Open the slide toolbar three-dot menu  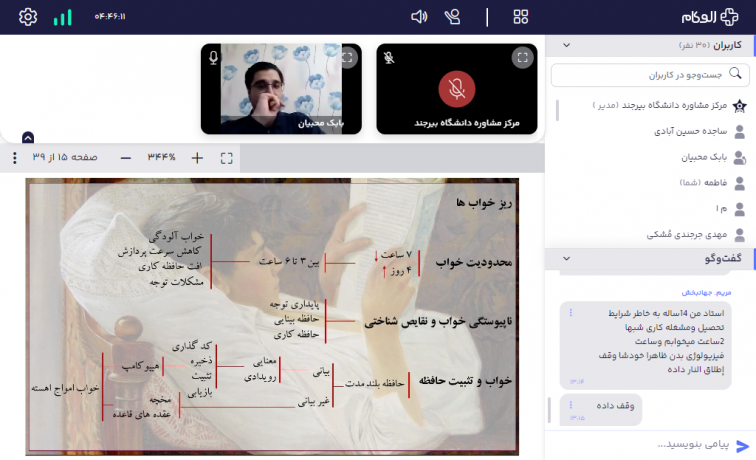[x=14, y=158]
